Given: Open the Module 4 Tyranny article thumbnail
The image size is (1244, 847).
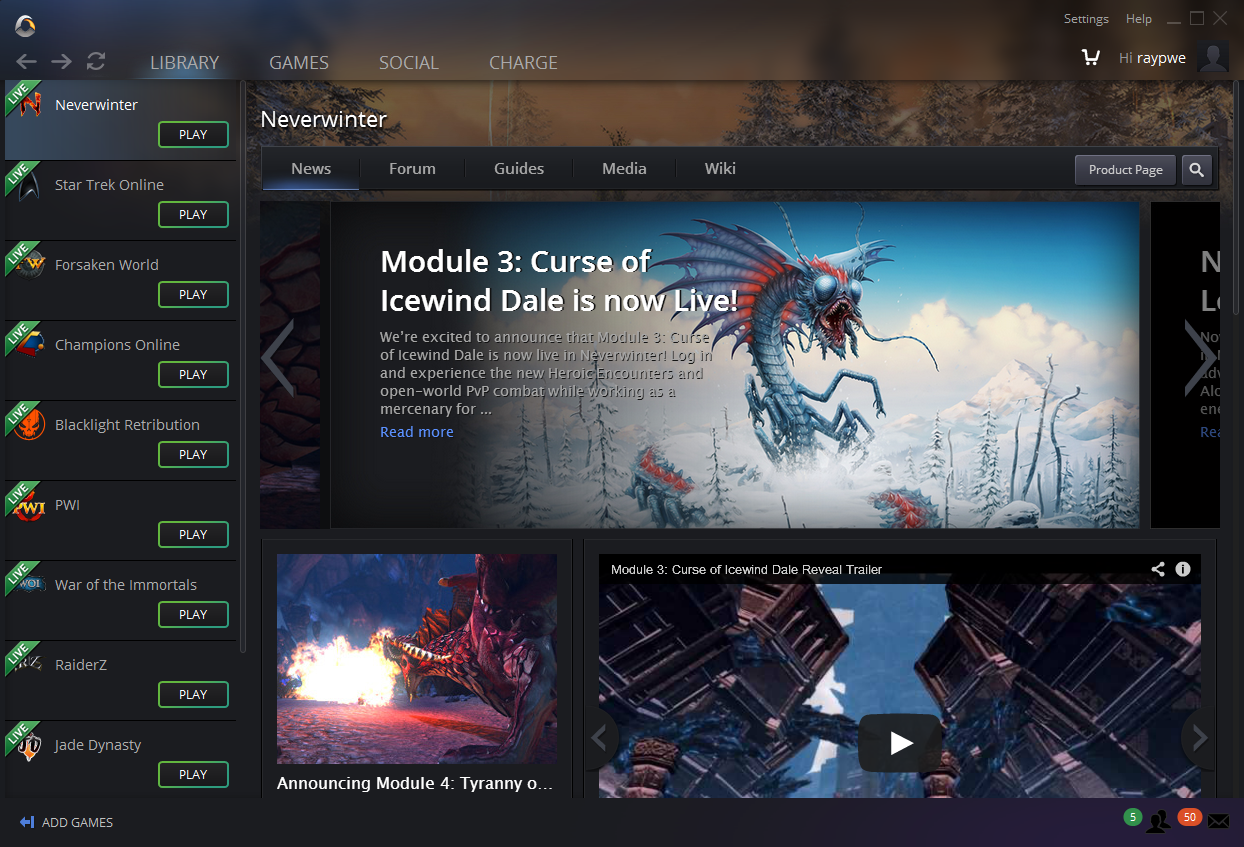Looking at the screenshot, I should coord(417,659).
